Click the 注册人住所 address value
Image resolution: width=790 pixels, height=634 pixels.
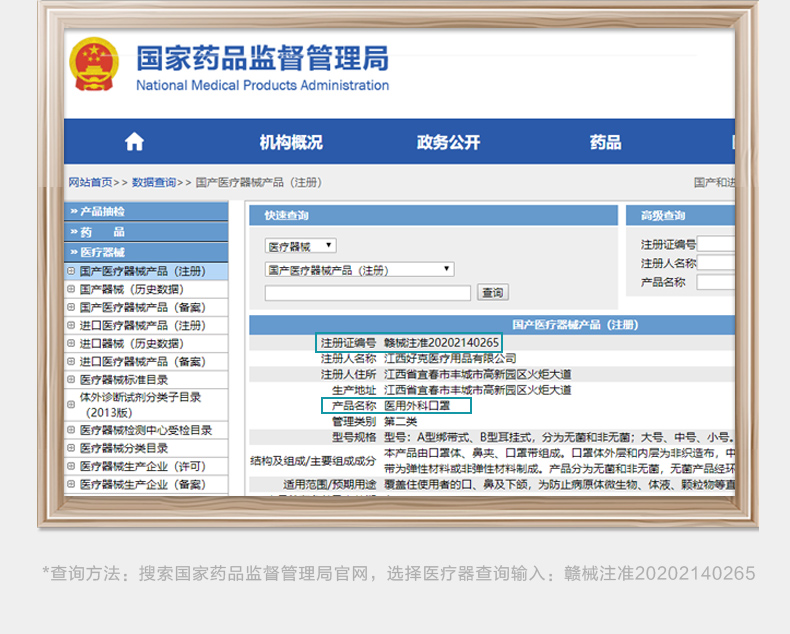478,374
